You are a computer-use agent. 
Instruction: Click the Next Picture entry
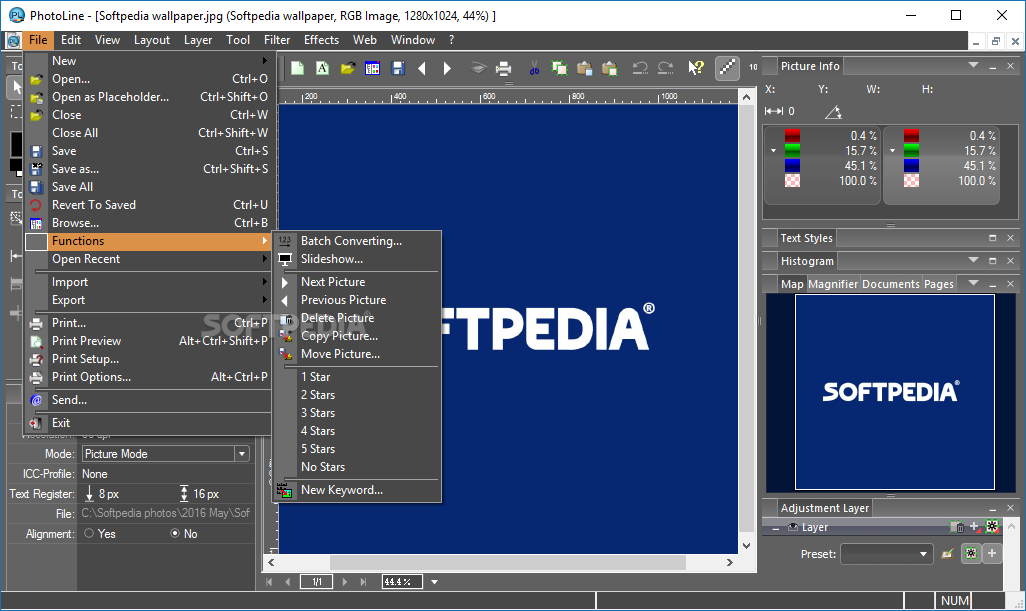(x=357, y=282)
